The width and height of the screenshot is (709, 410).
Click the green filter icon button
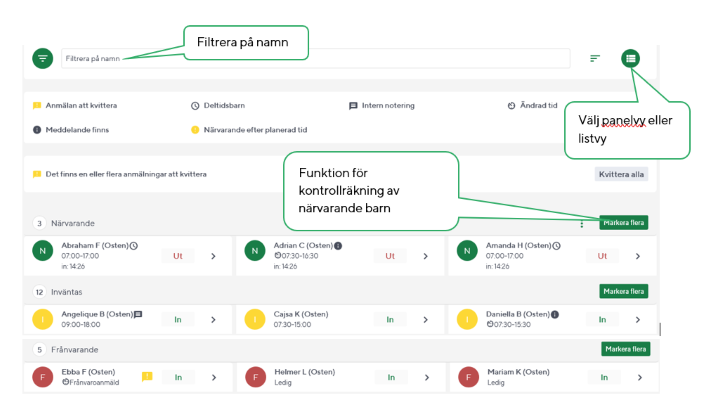pyautogui.click(x=42, y=58)
